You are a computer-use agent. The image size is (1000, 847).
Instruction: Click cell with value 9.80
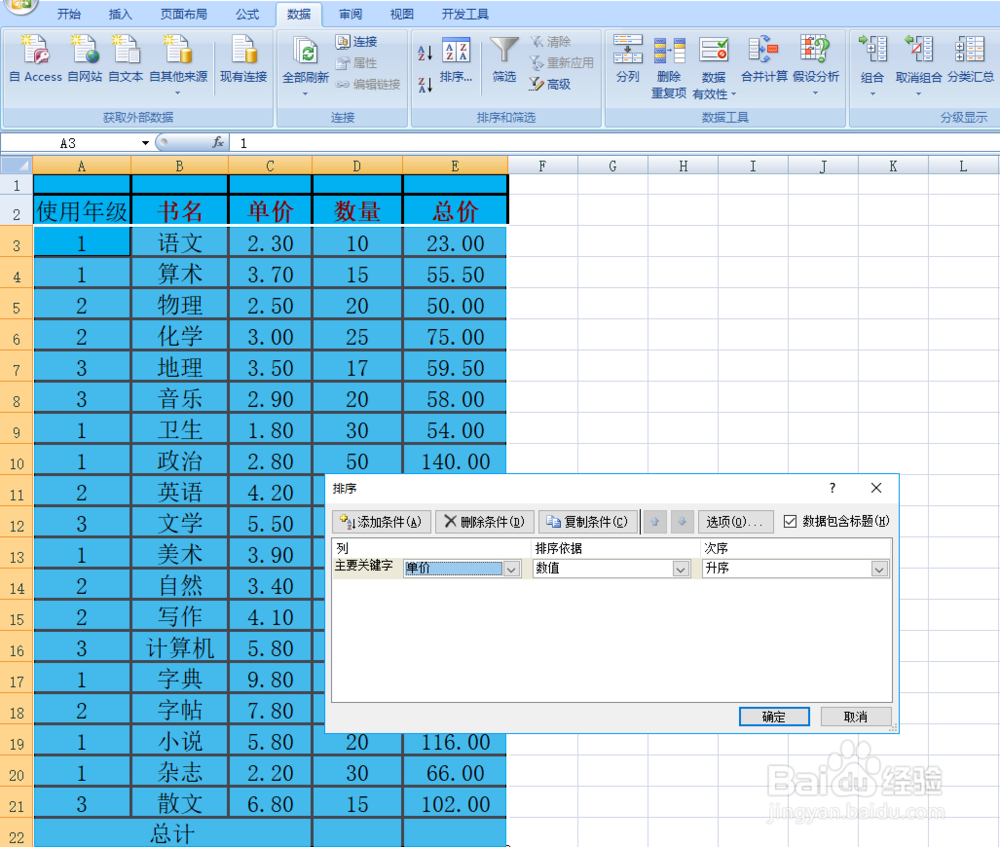click(270, 679)
